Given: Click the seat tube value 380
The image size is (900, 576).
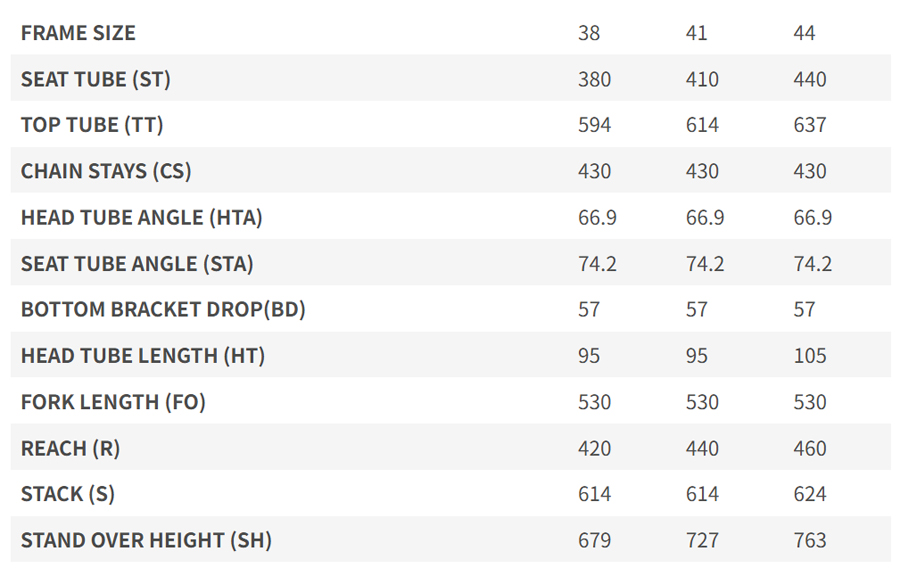Looking at the screenshot, I should point(594,79).
